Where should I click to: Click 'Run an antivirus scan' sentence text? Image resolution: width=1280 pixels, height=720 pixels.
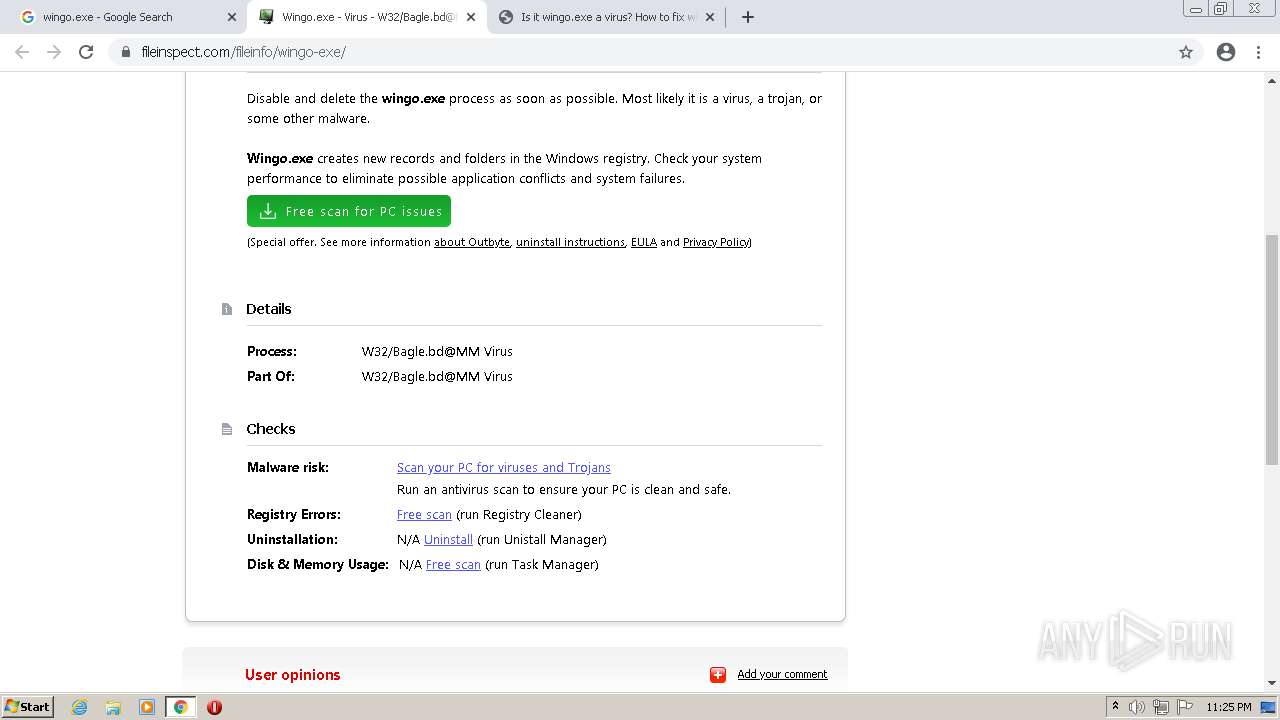564,490
